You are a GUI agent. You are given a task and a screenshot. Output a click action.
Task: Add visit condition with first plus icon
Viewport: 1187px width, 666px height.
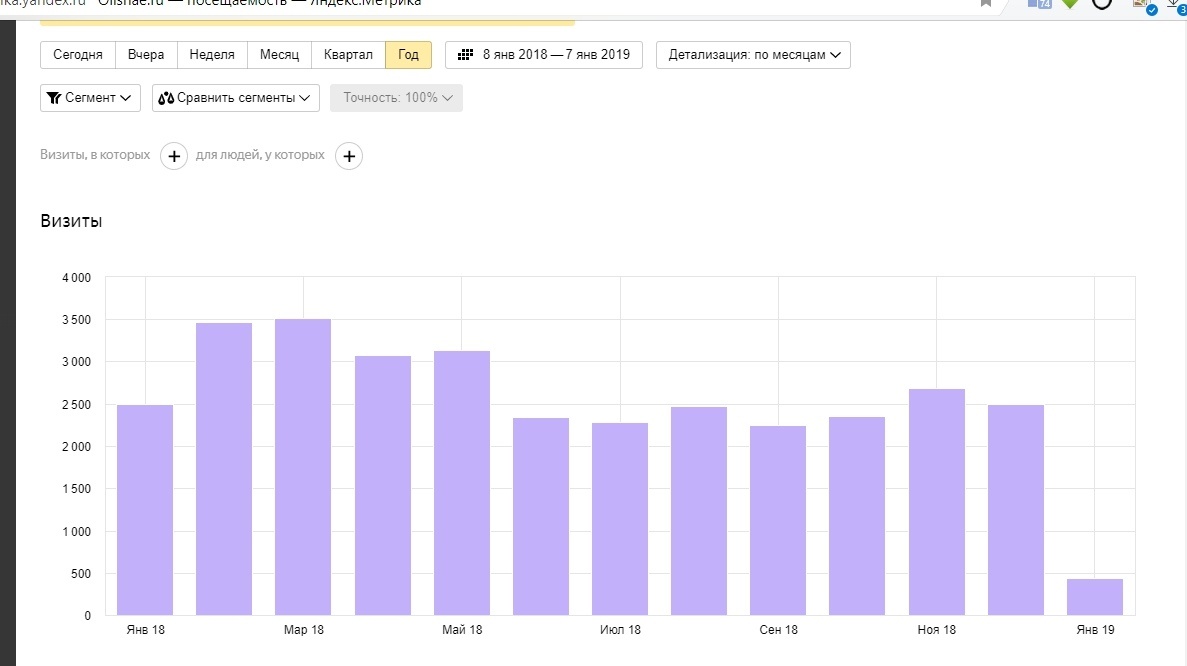174,156
